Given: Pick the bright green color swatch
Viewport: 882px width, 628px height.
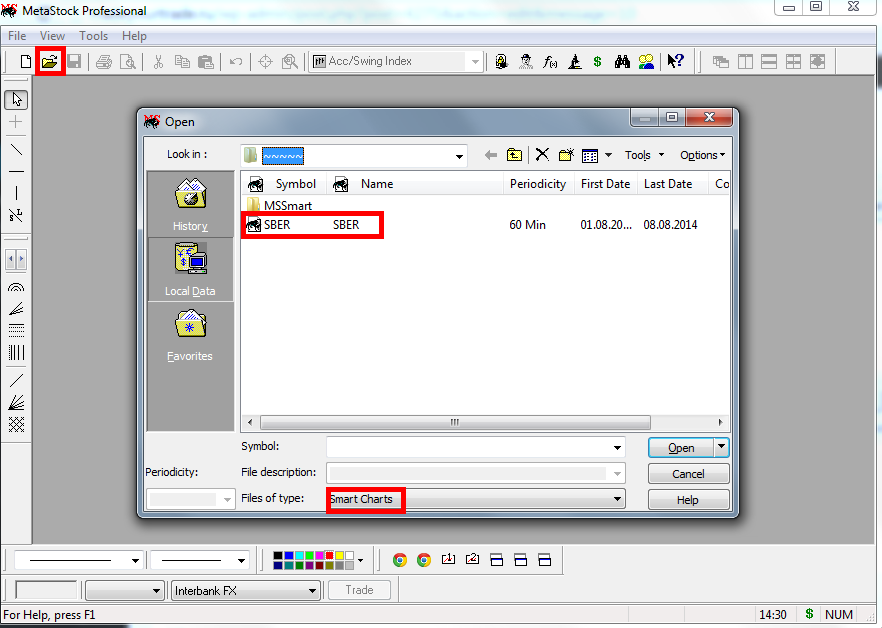Looking at the screenshot, I should pos(309,556).
